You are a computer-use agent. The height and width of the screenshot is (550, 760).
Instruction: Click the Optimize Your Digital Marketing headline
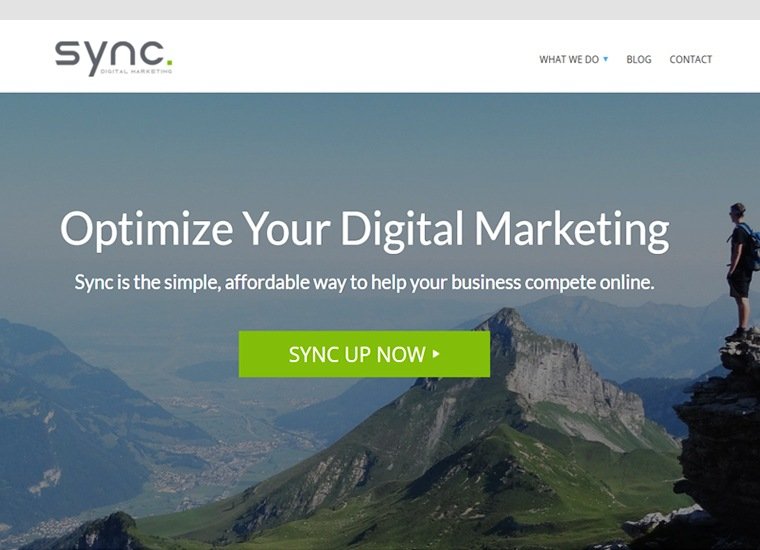pos(364,230)
